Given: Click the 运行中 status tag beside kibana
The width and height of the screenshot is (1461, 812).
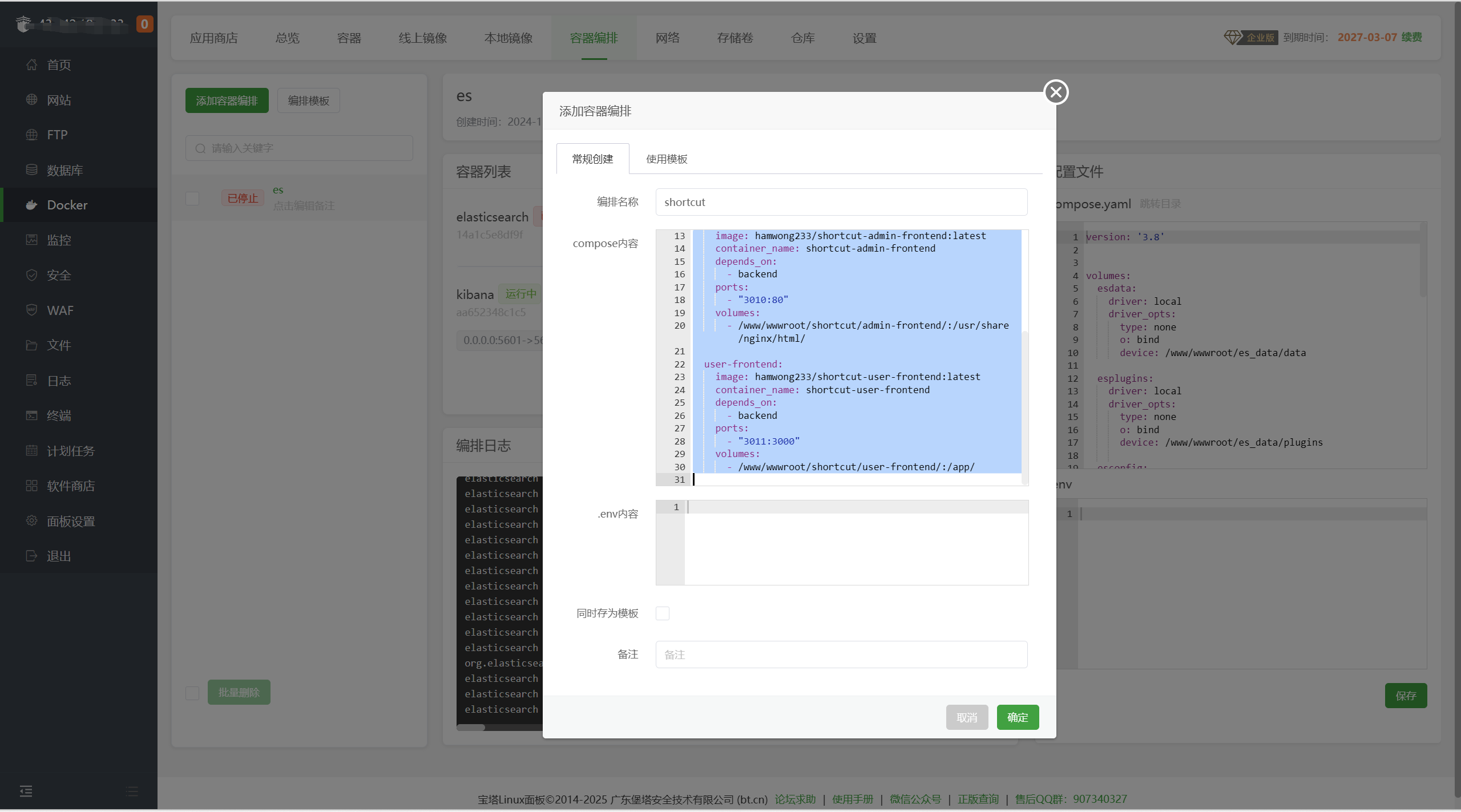Looking at the screenshot, I should pyautogui.click(x=520, y=294).
